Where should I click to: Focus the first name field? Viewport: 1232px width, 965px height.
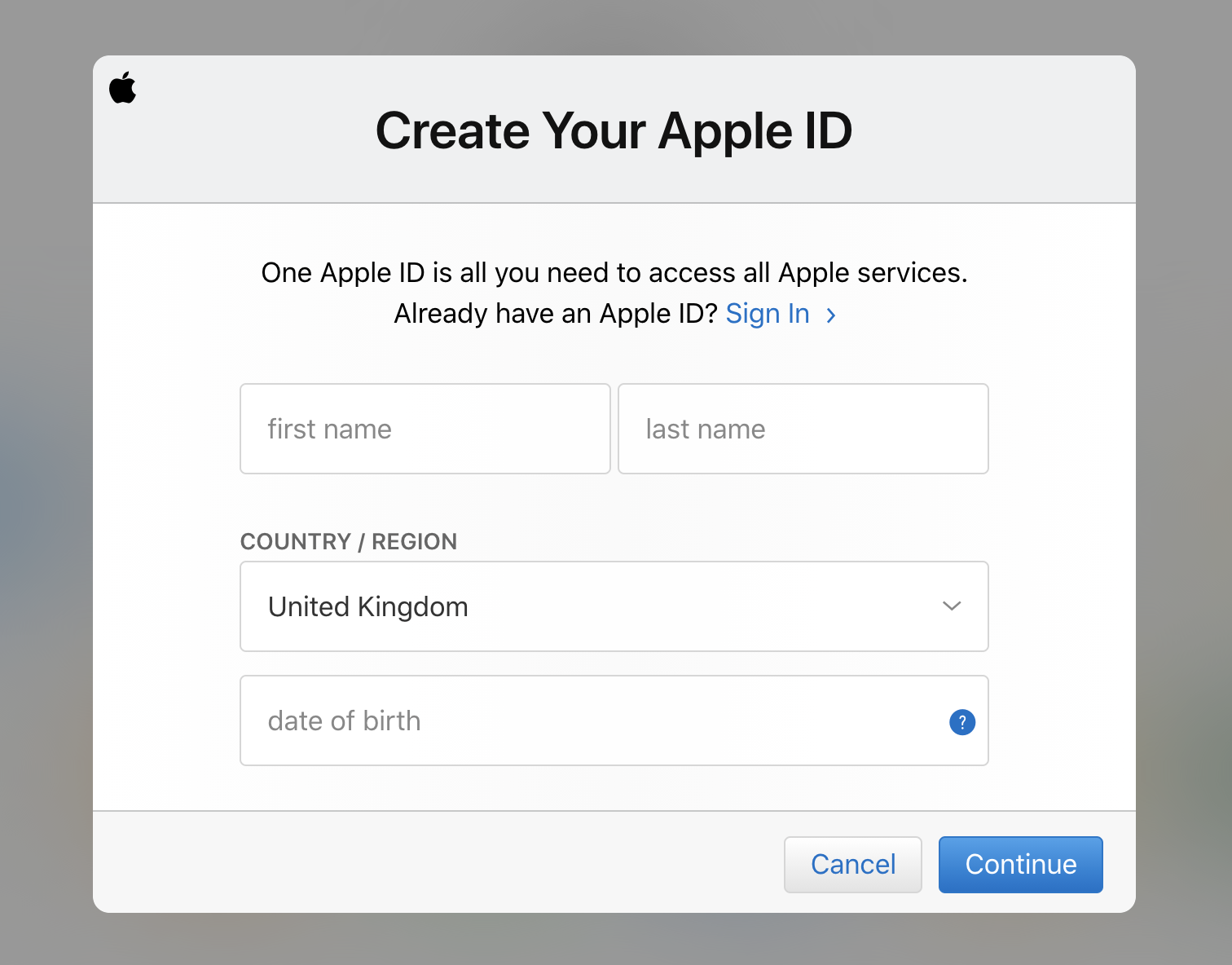[425, 429]
